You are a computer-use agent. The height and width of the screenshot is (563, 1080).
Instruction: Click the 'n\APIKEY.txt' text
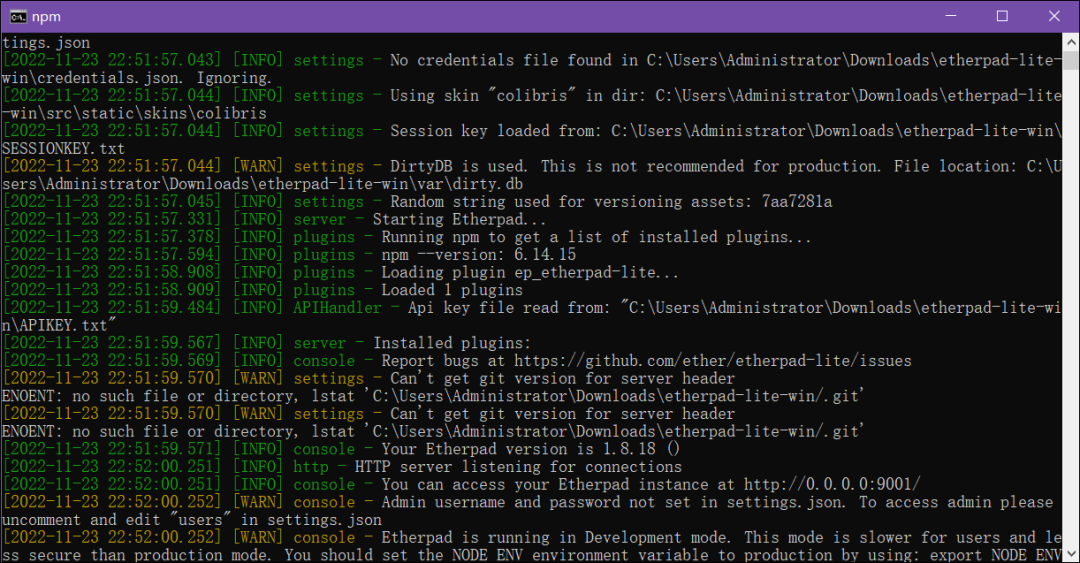[59, 325]
